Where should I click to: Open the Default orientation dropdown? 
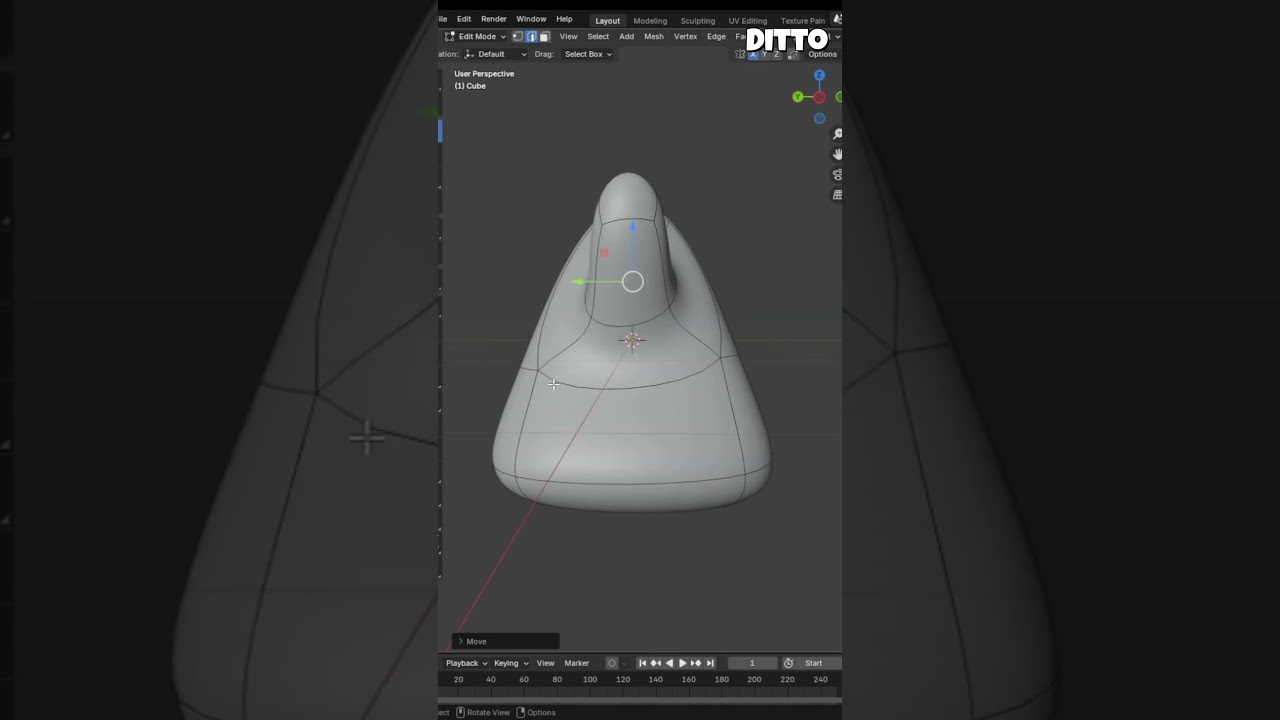[x=496, y=54]
